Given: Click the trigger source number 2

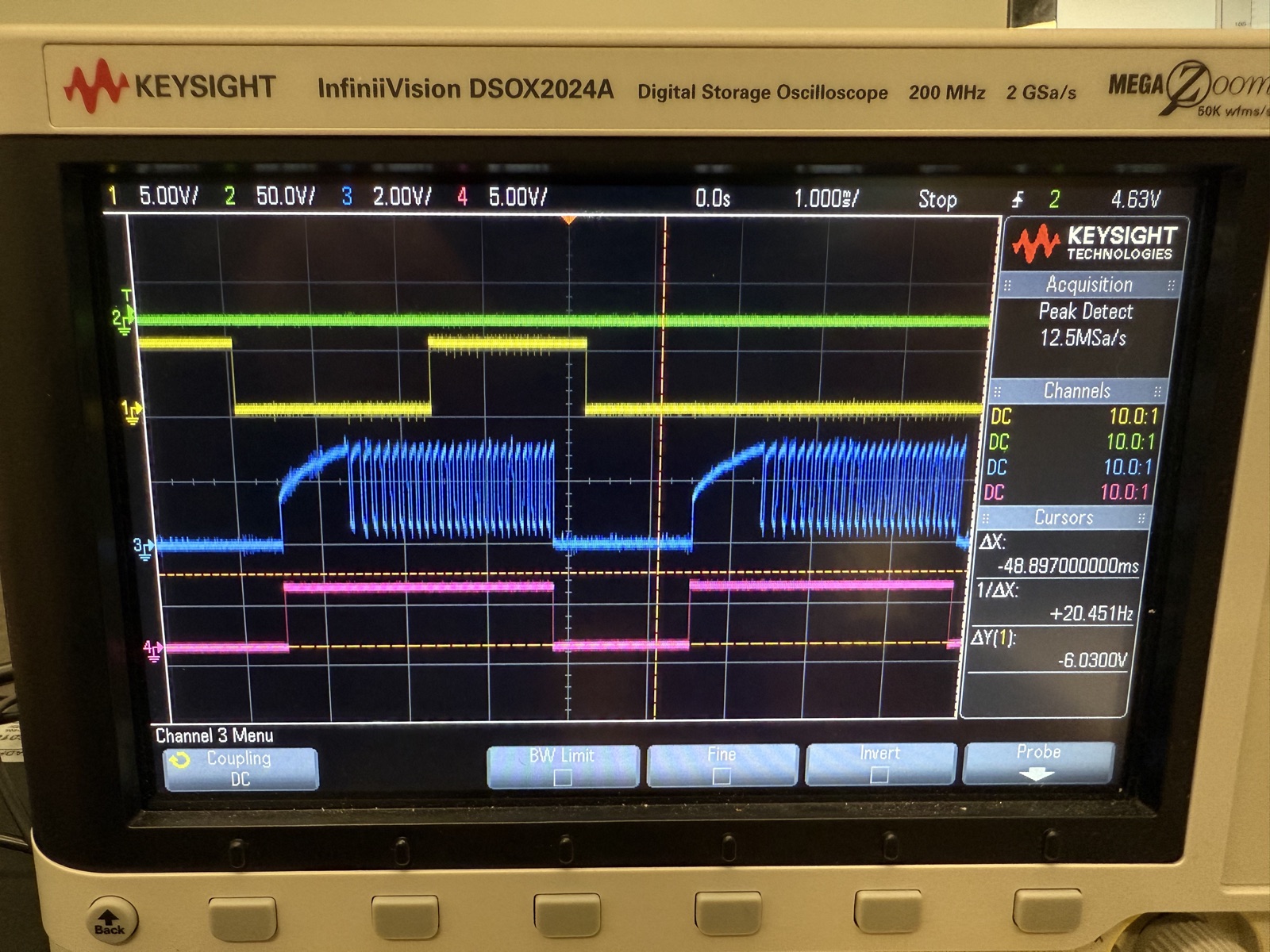Looking at the screenshot, I should (1054, 199).
